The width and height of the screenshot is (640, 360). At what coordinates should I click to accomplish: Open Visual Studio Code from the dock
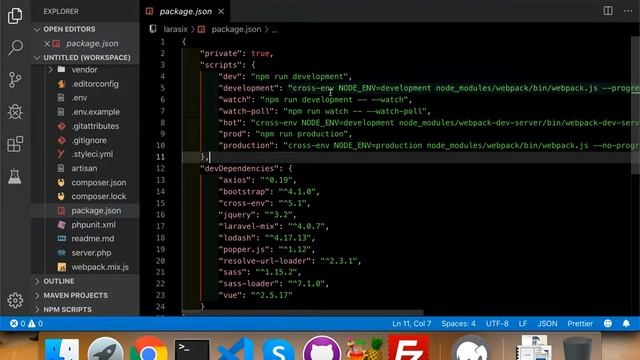click(x=235, y=349)
